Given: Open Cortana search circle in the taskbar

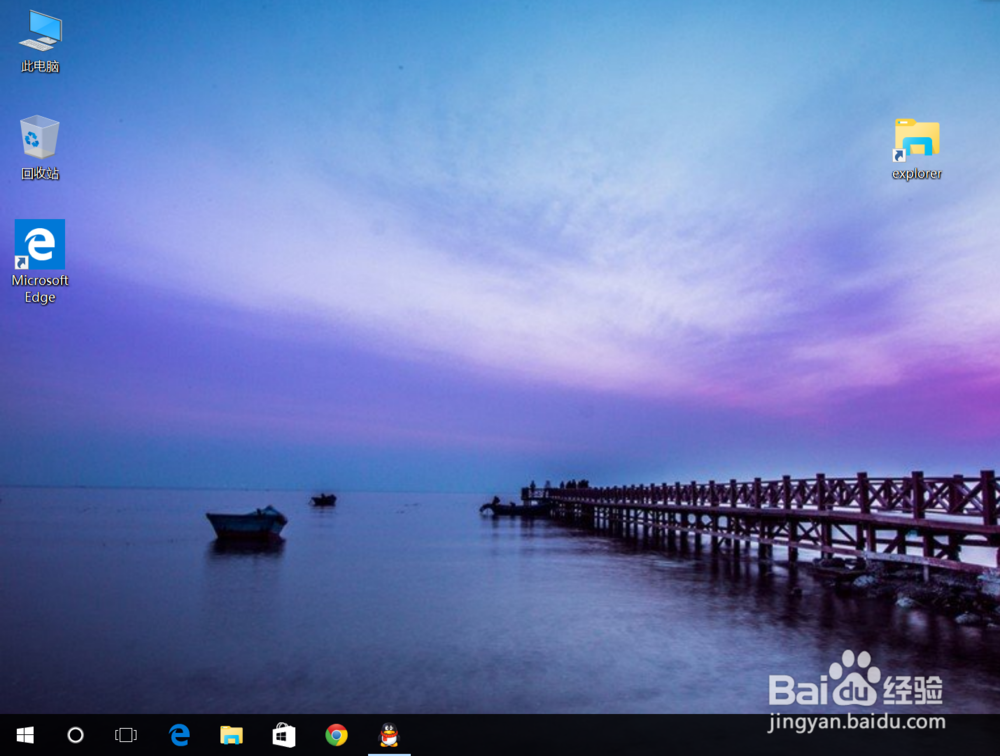Looking at the screenshot, I should point(75,735).
